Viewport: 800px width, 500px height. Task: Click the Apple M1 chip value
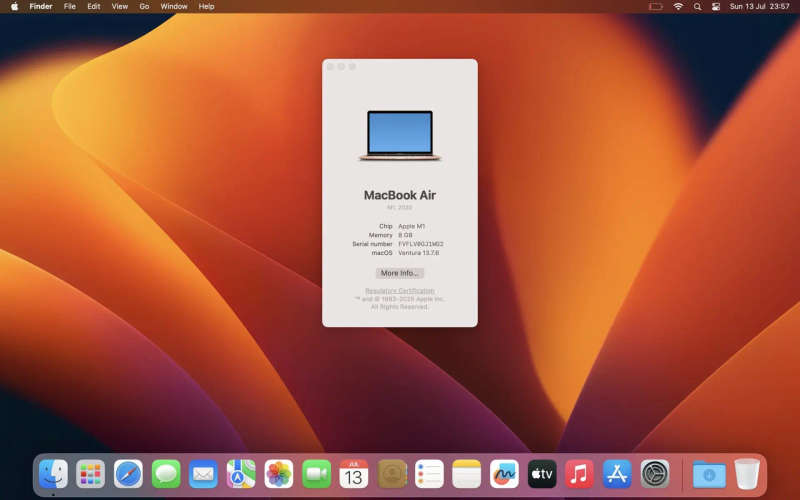[412, 227]
